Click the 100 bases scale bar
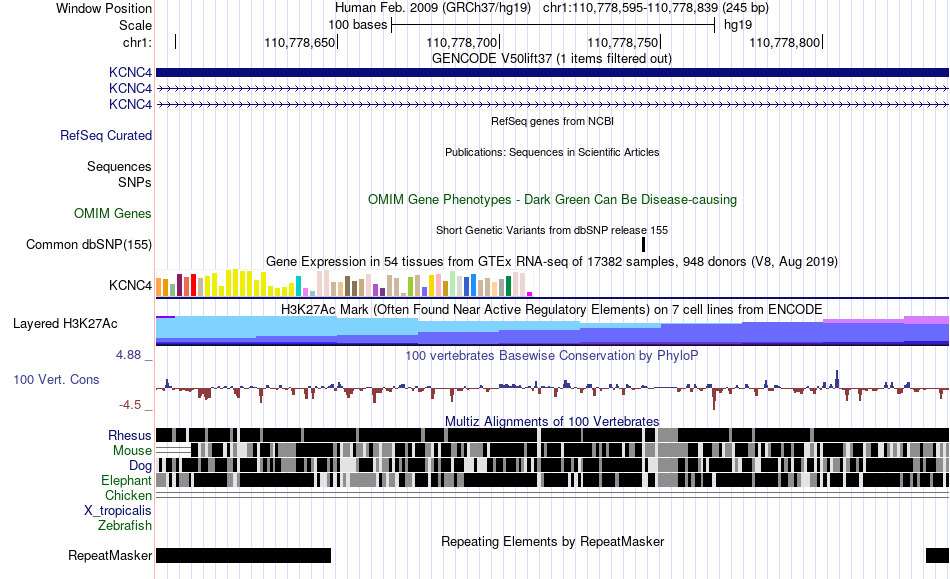 click(x=553, y=25)
